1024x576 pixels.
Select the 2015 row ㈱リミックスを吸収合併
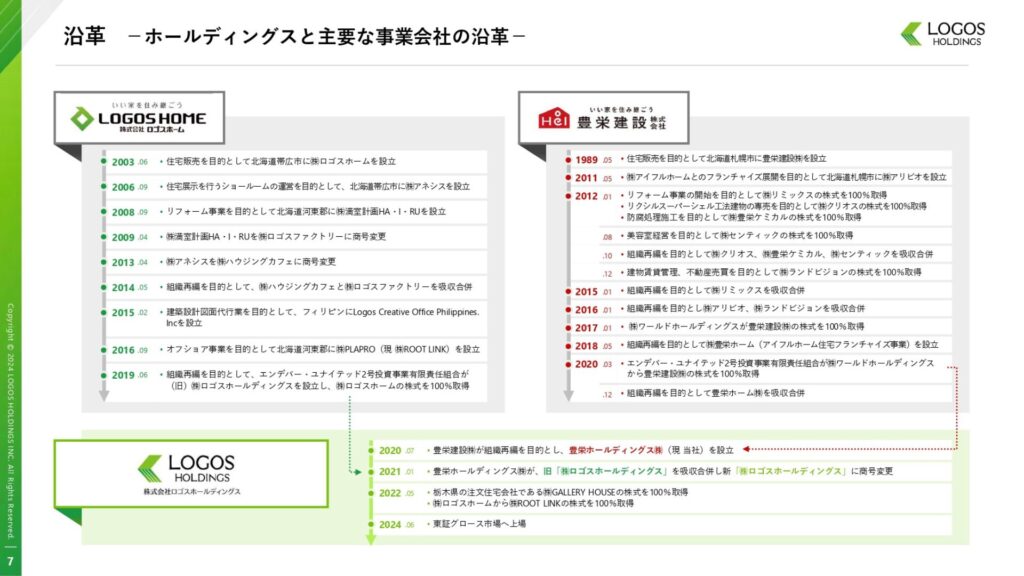[x=716, y=290]
